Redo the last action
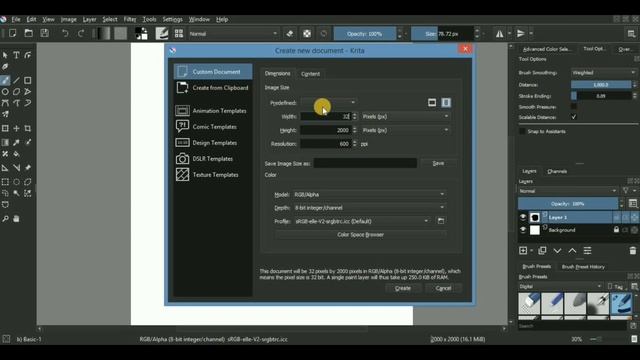This screenshot has width=640, height=360. click(81, 33)
